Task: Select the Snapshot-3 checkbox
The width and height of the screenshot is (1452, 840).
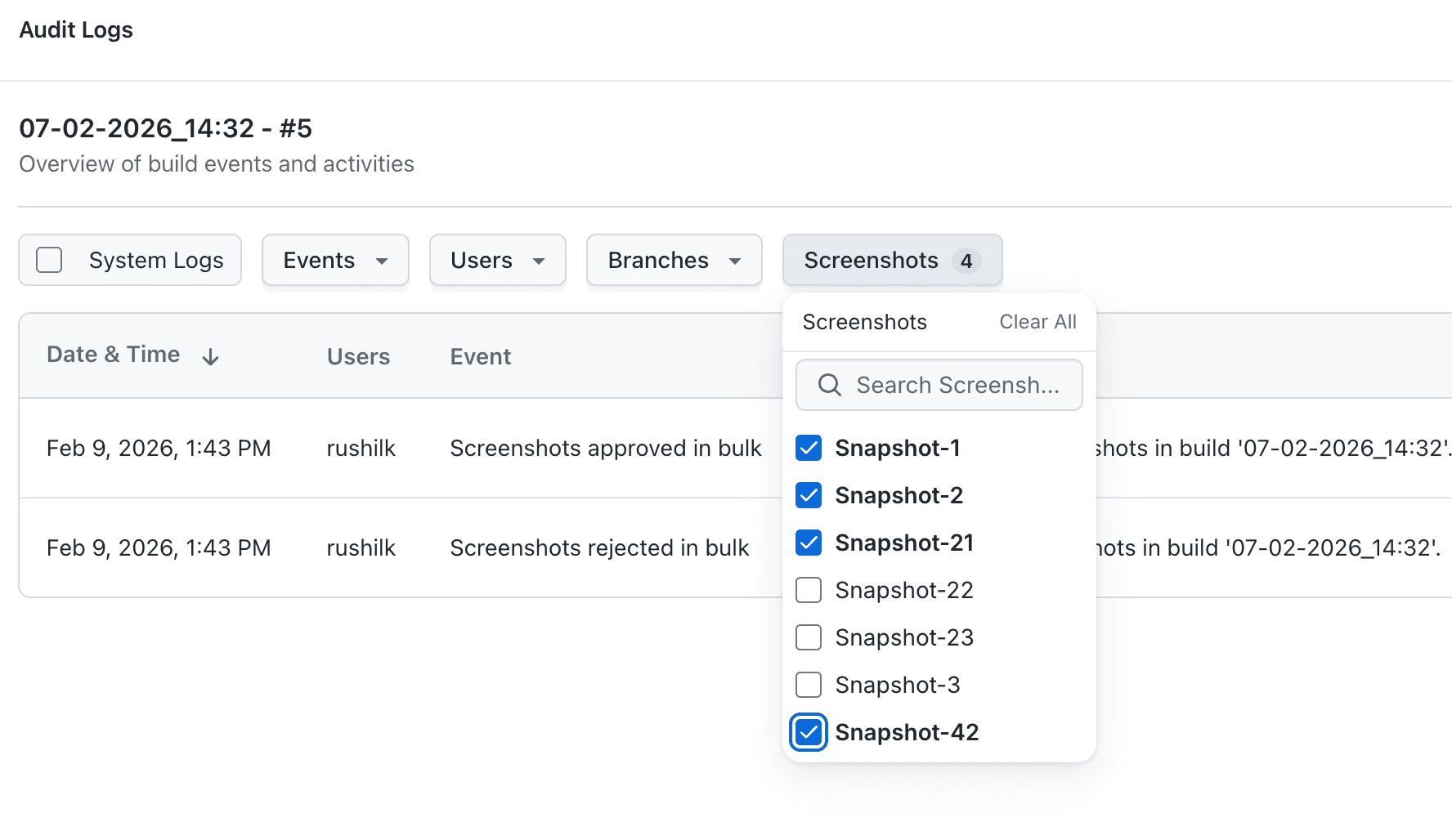Action: (808, 685)
